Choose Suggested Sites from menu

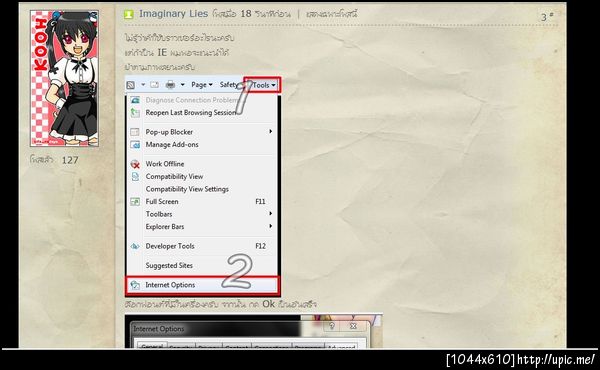tap(201, 265)
